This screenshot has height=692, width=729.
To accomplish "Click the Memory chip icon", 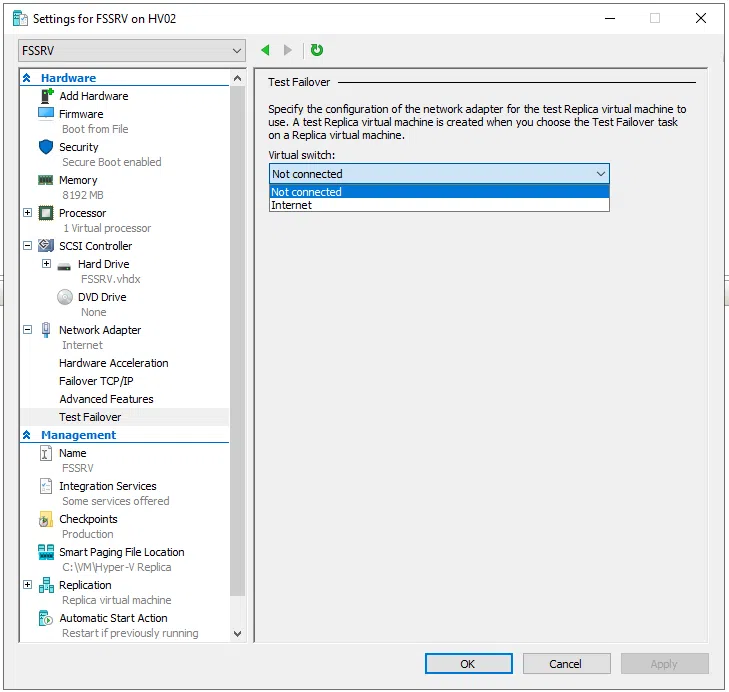I will [46, 180].
